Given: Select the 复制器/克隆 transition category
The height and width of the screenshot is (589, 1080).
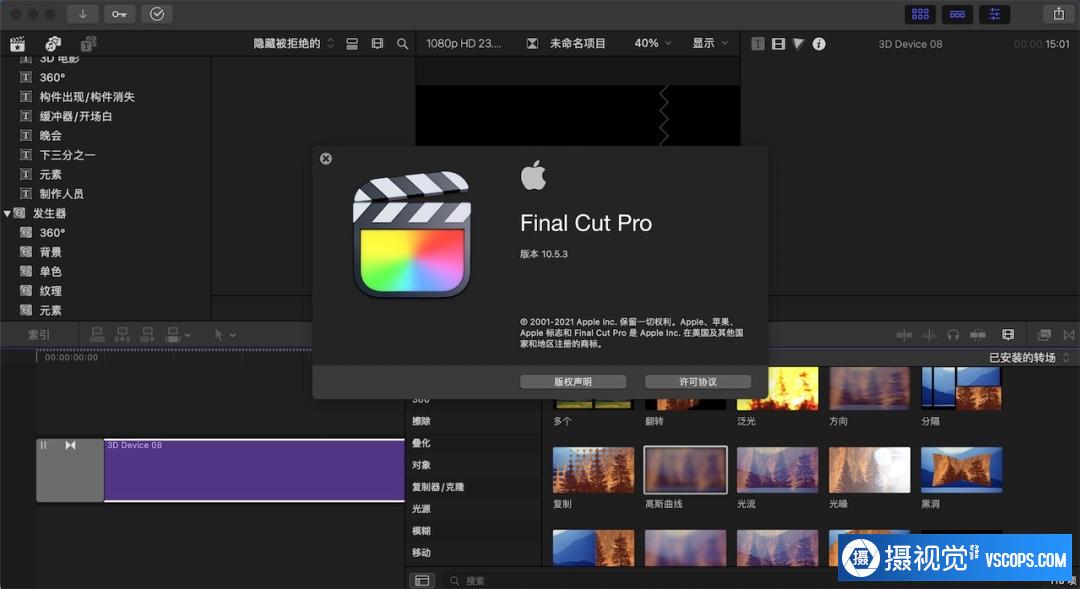Looking at the screenshot, I should click(x=438, y=487).
